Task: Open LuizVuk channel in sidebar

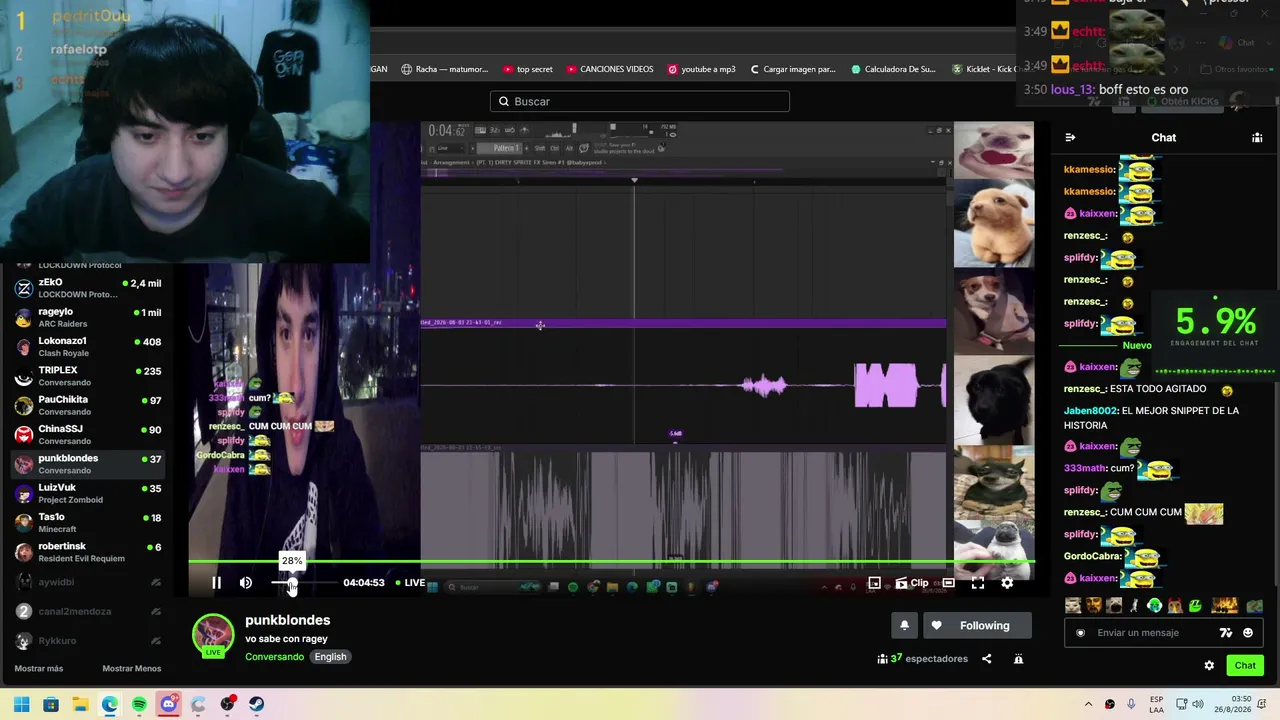Action: coord(87,493)
